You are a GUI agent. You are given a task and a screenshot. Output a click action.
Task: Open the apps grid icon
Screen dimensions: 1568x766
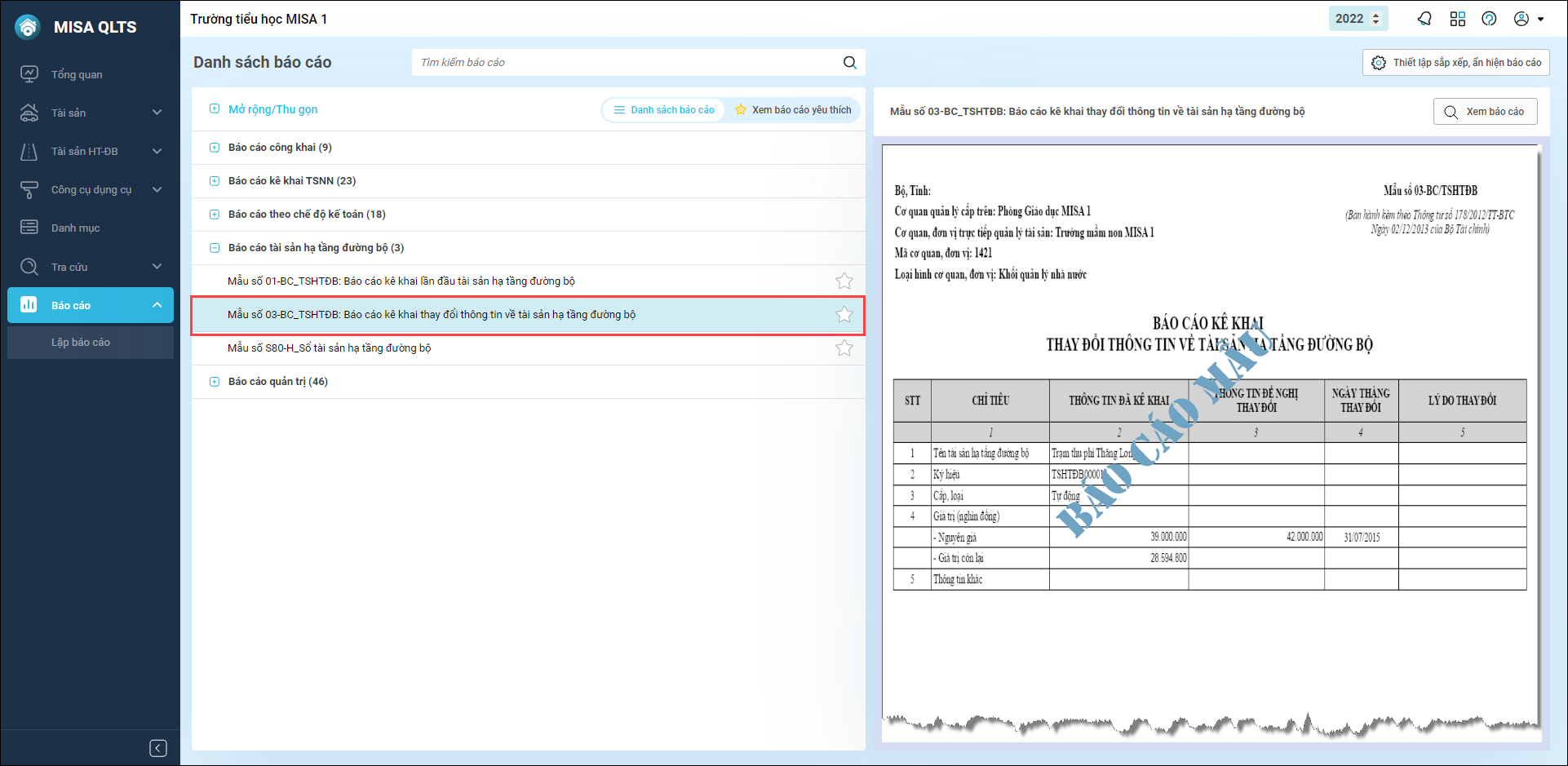click(x=1457, y=19)
